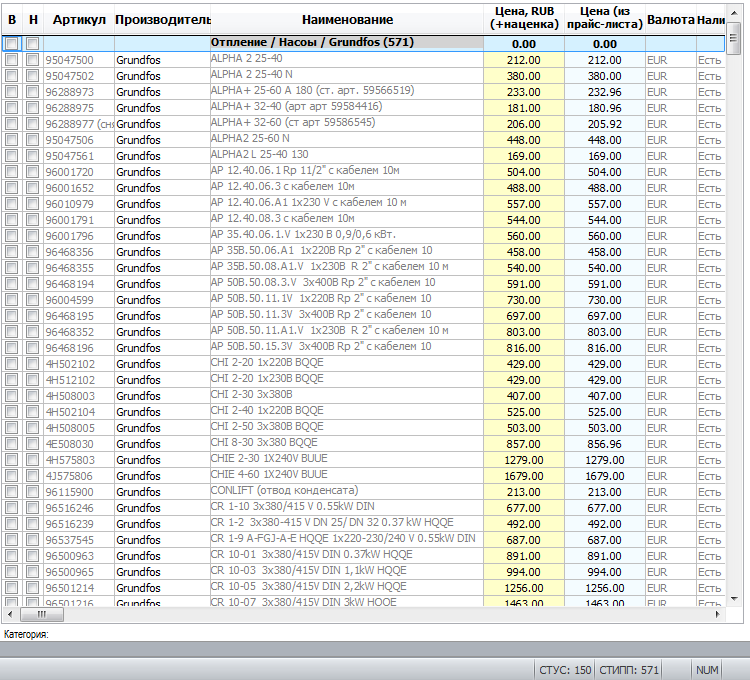Screen dimensions: 750x680
Task: Click NUM indicator in status bar
Action: (x=707, y=670)
